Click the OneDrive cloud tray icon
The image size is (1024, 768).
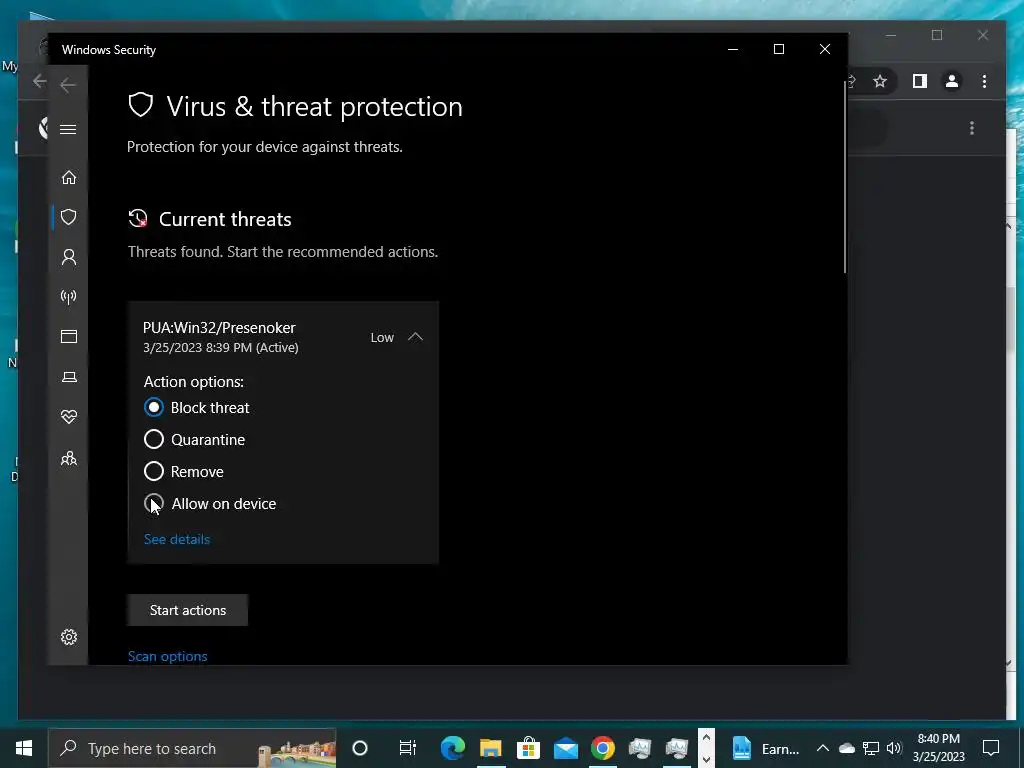pyautogui.click(x=846, y=748)
